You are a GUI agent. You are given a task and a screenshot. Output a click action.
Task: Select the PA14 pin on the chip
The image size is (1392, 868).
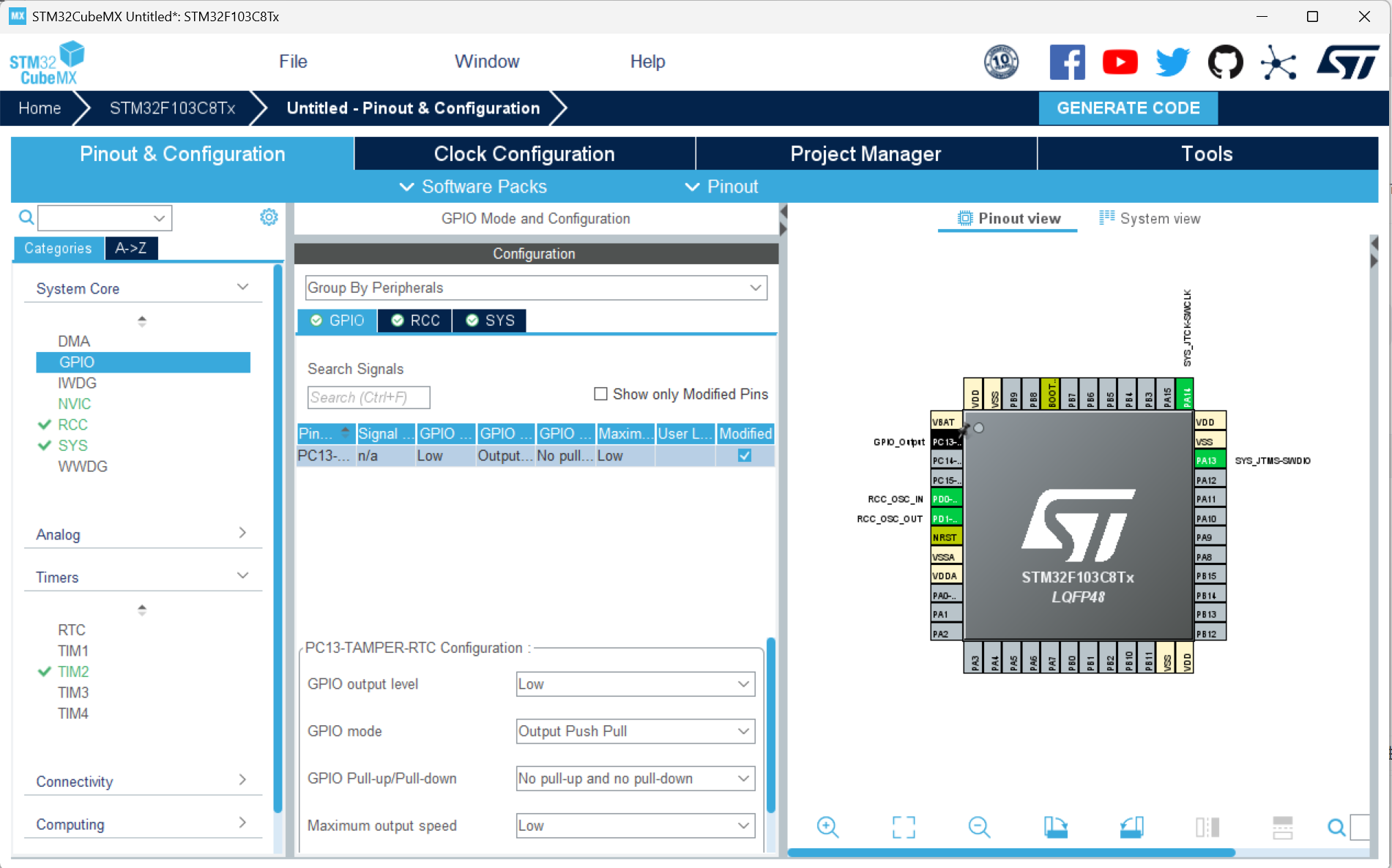click(1184, 394)
